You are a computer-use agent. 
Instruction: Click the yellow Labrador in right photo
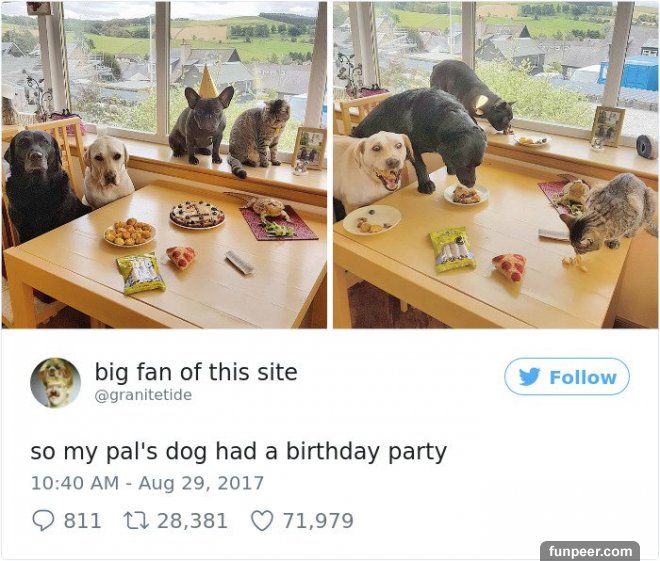tap(372, 168)
